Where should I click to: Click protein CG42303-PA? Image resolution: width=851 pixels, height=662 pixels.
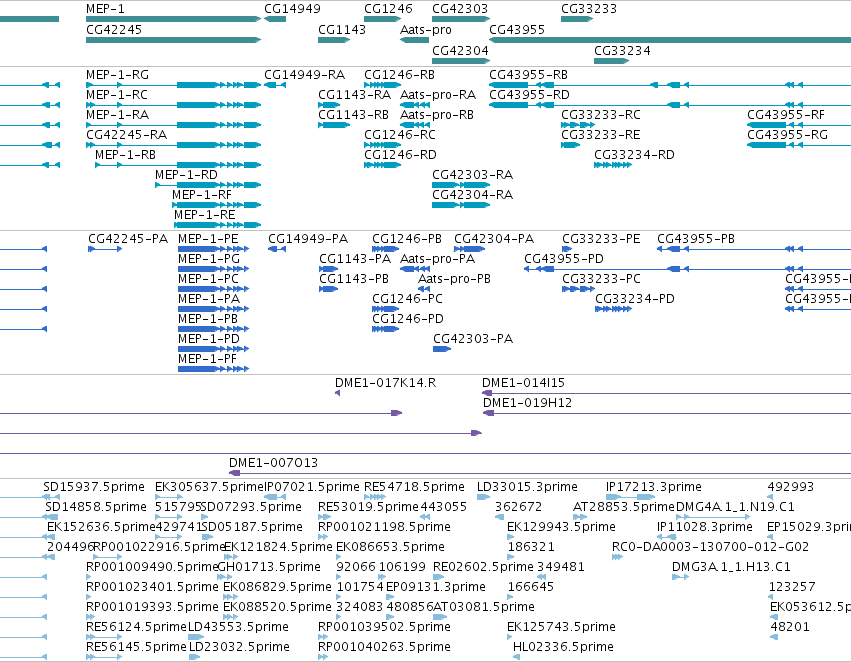click(x=442, y=349)
